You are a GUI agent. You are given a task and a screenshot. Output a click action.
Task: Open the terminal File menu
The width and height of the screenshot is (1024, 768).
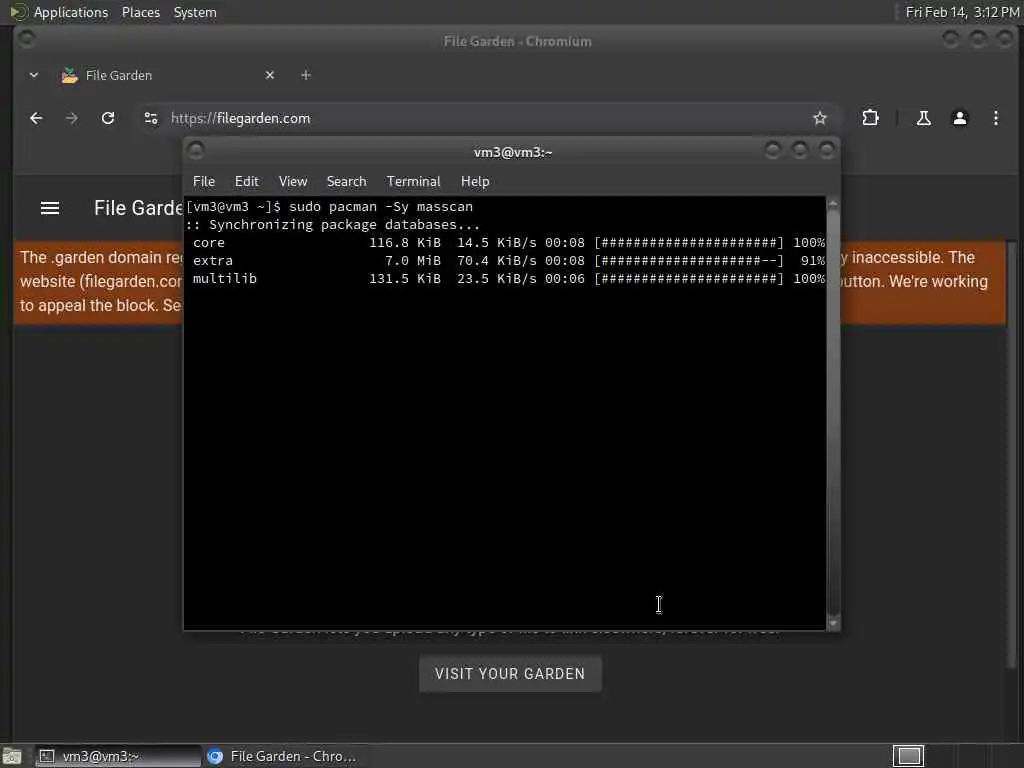coord(204,182)
